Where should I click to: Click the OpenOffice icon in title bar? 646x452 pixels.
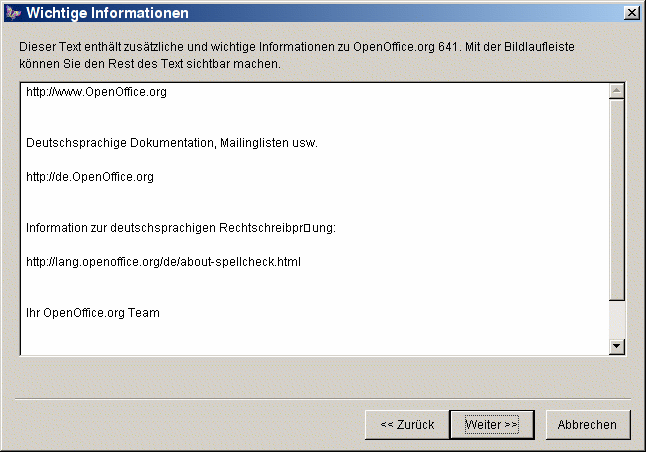point(12,13)
